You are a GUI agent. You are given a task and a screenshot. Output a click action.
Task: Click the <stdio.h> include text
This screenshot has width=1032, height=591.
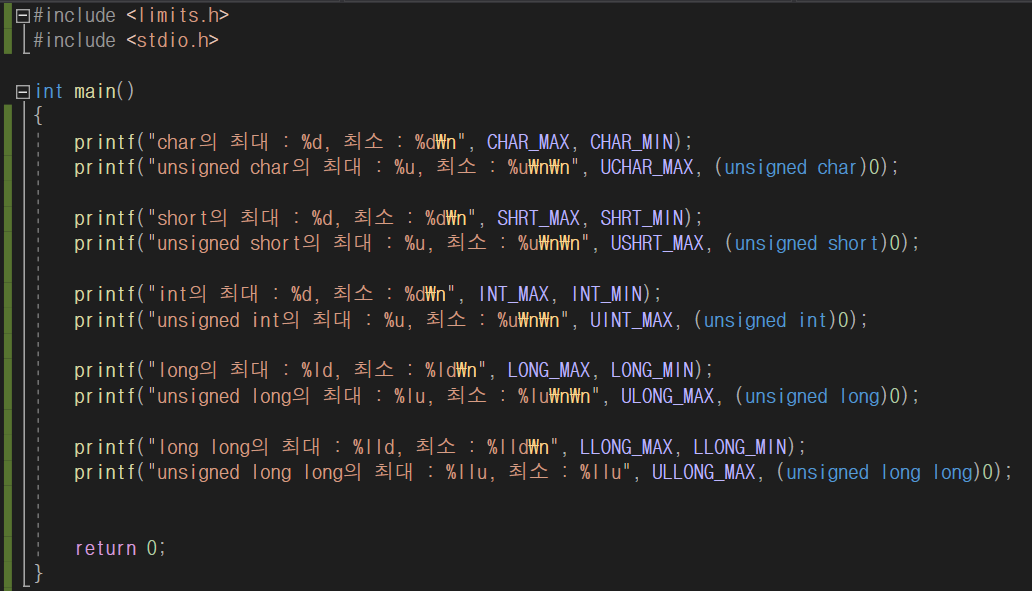click(x=172, y=40)
